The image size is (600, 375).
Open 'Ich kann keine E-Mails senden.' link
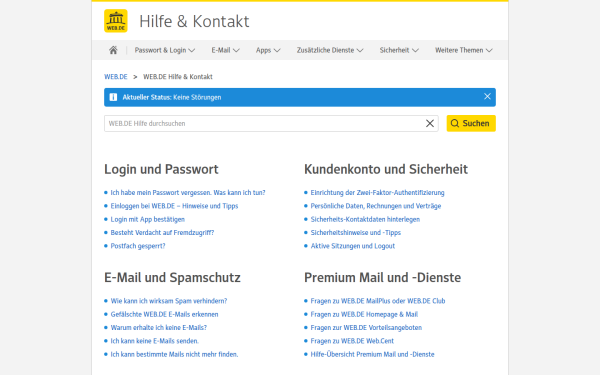point(155,341)
